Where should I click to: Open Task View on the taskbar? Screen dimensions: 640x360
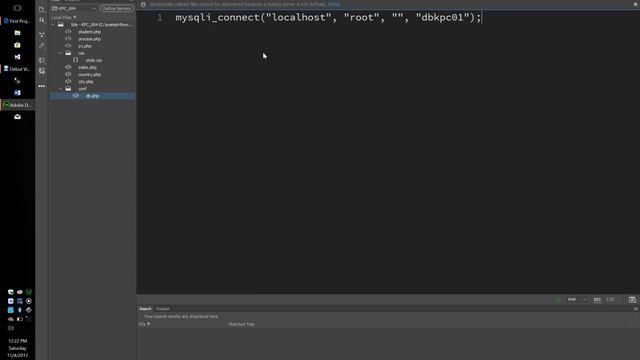click(17, 8)
